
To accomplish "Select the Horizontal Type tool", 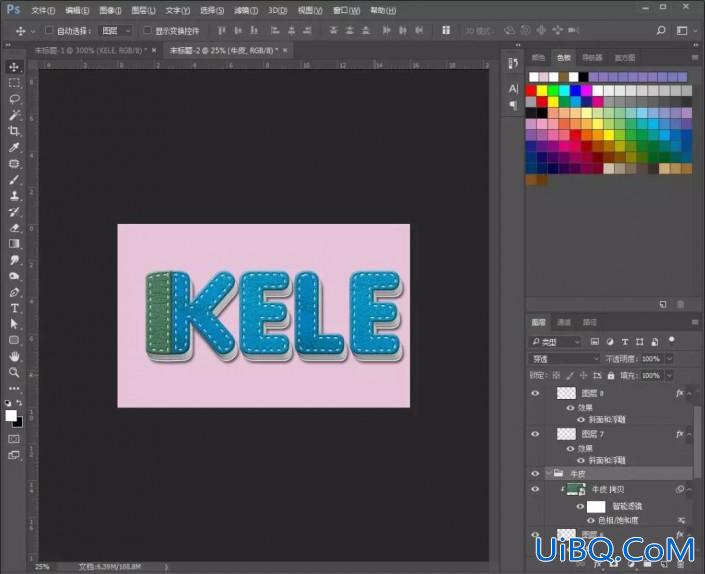I will pos(14,308).
